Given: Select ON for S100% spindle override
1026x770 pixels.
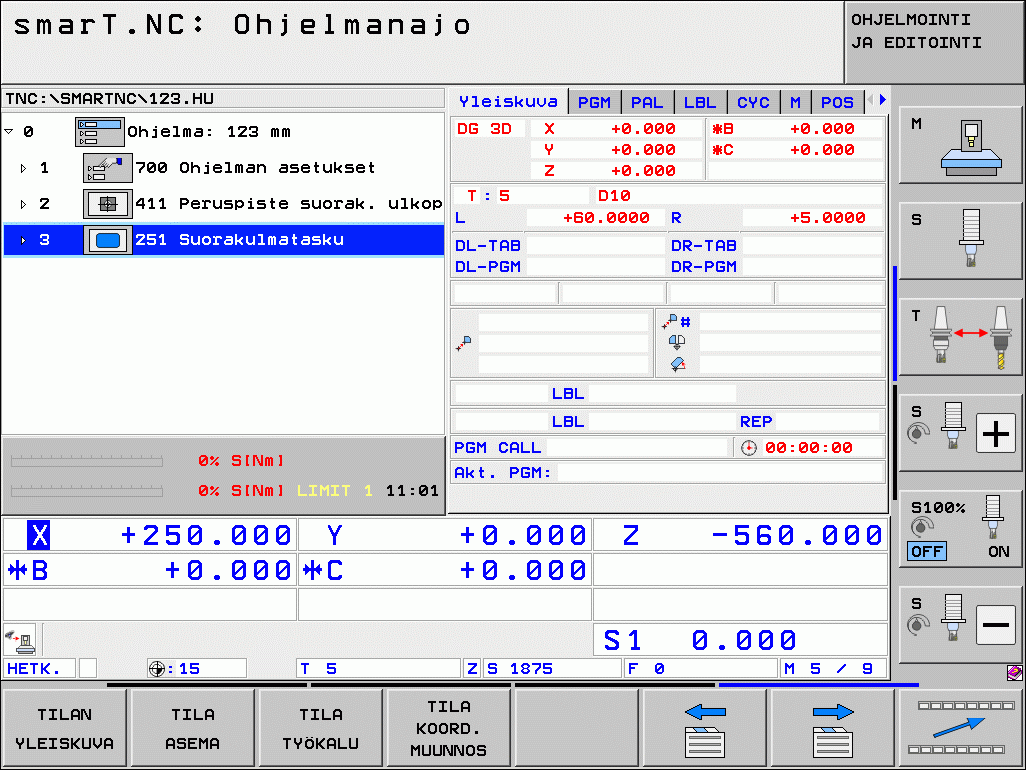Looking at the screenshot, I should pos(999,551).
